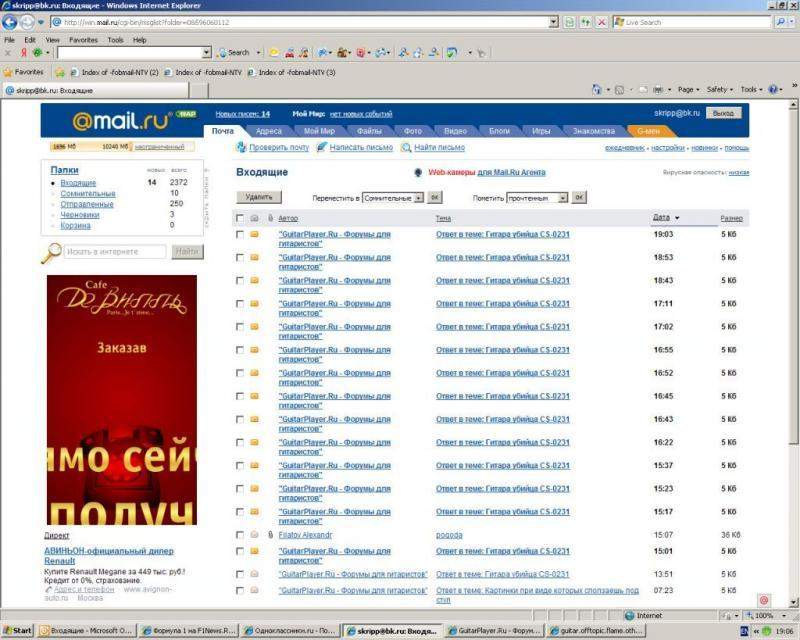This screenshot has width=800, height=640.
Task: Switch to the 'Мой Мир' tab
Action: pos(319,131)
